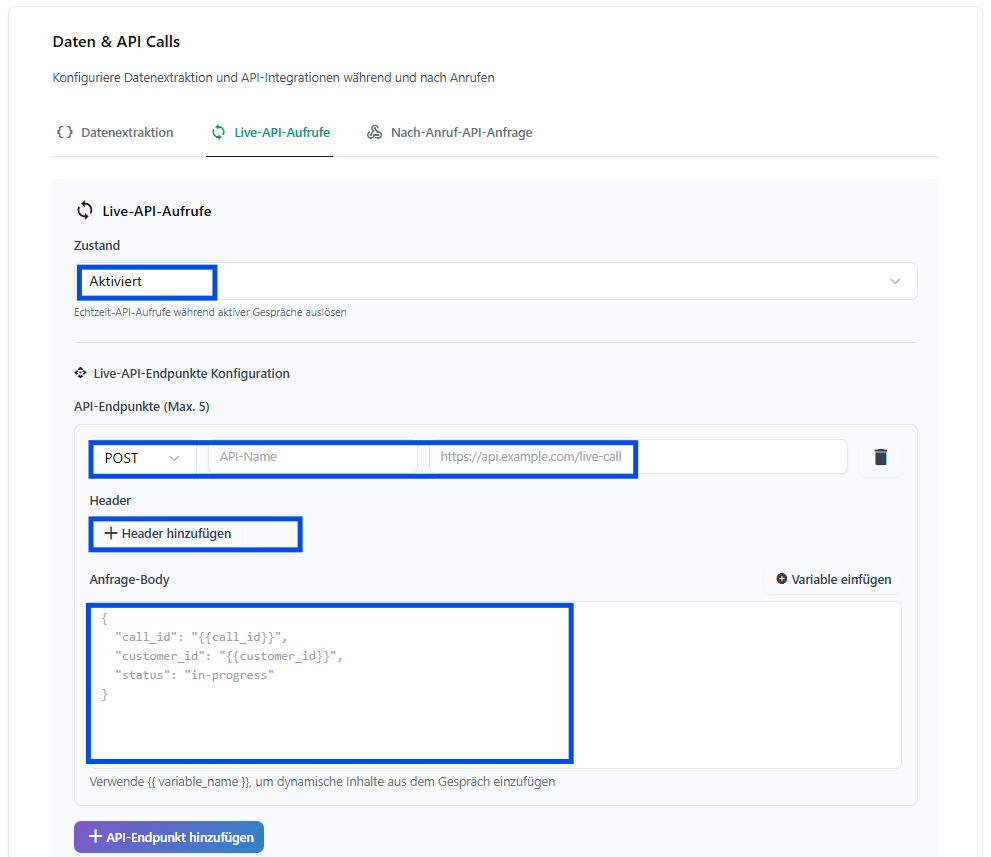Open the Zustand dropdown showing Aktiviert
The image size is (991, 857).
click(497, 281)
